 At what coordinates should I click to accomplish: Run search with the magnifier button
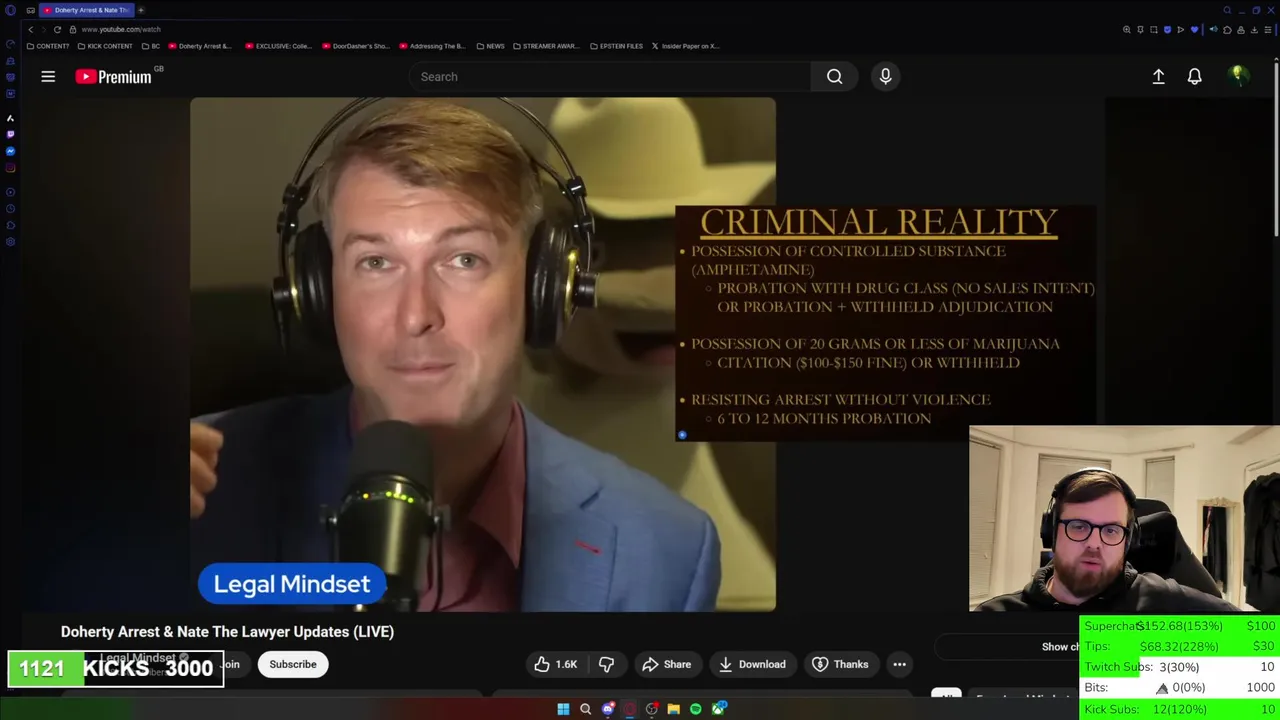[x=834, y=76]
